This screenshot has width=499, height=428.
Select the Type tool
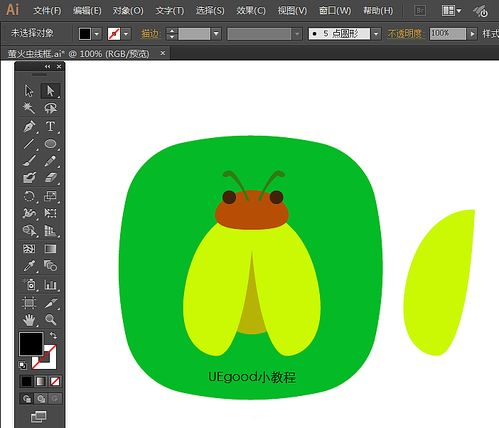50,127
